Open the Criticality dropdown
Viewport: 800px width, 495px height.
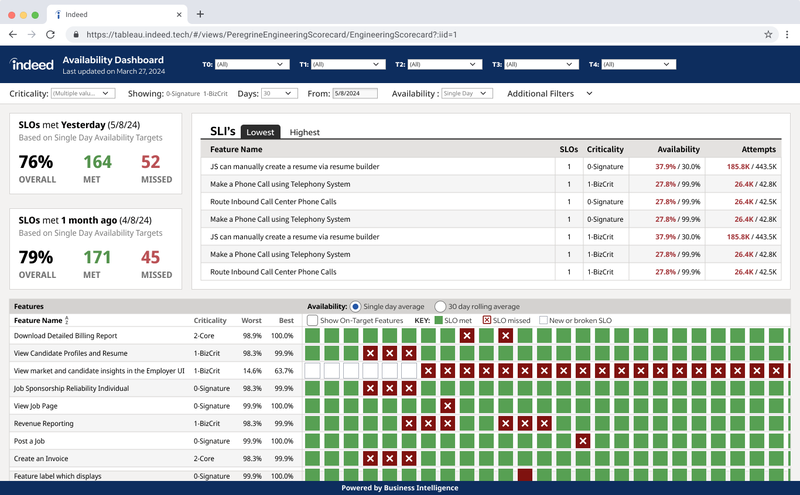83,93
